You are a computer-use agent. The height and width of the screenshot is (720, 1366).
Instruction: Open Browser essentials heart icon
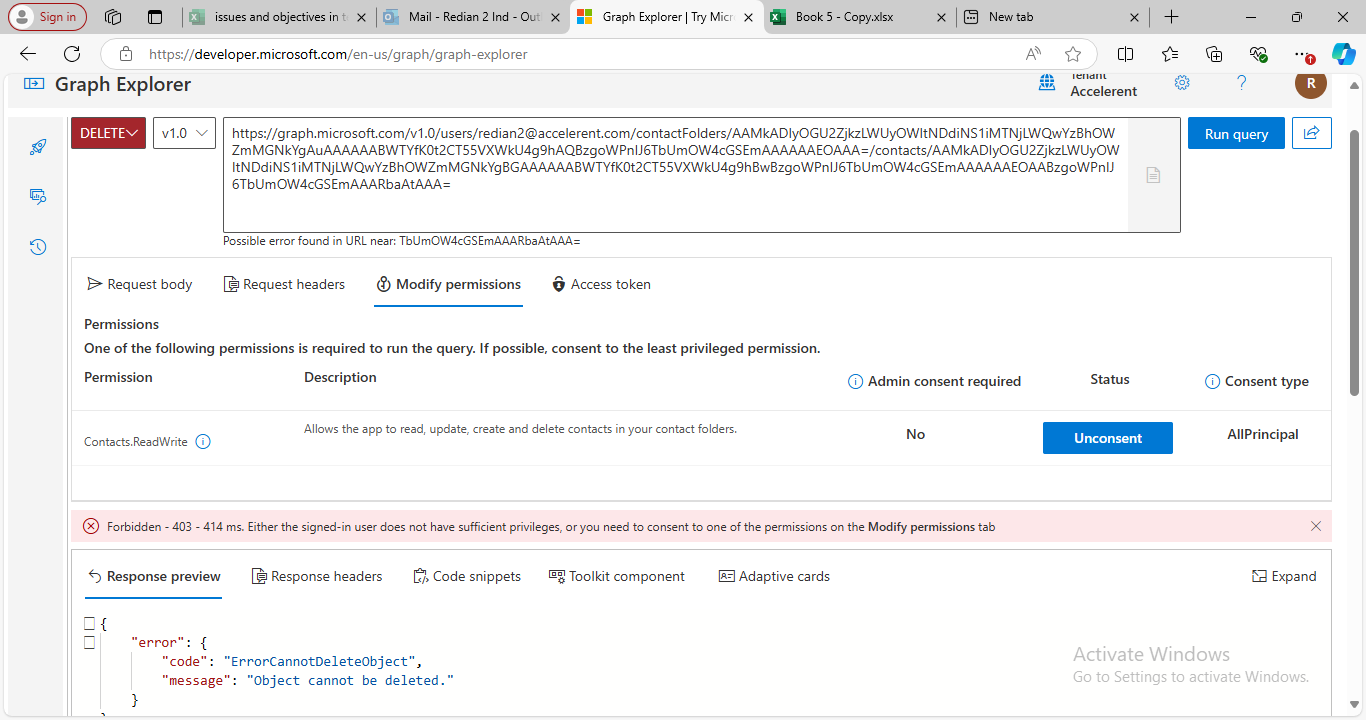1258,54
